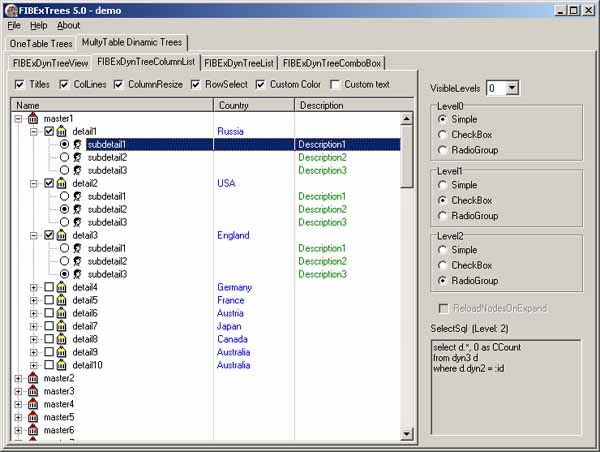The image size is (600, 452).
Task: Click inside the SelectSql text area
Action: click(x=506, y=387)
